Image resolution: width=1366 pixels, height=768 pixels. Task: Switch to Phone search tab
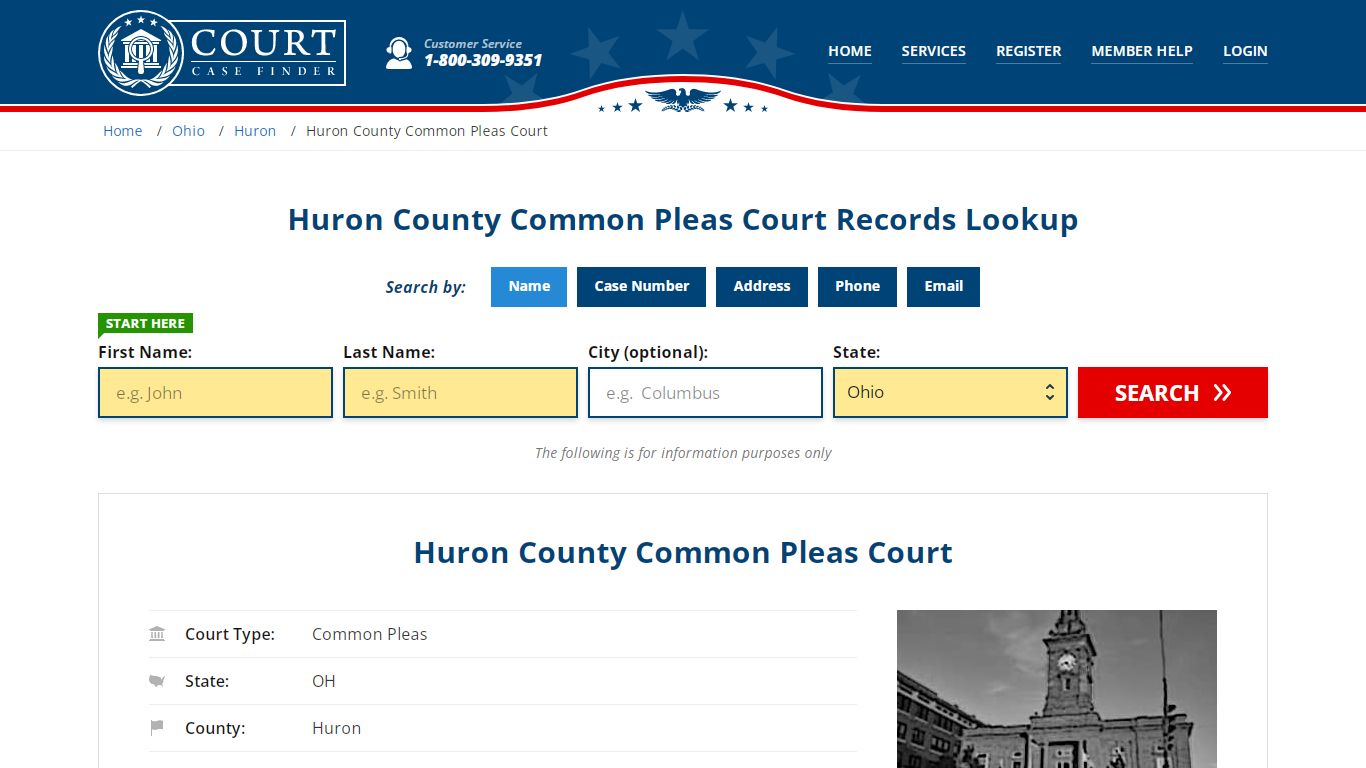pyautogui.click(x=858, y=286)
